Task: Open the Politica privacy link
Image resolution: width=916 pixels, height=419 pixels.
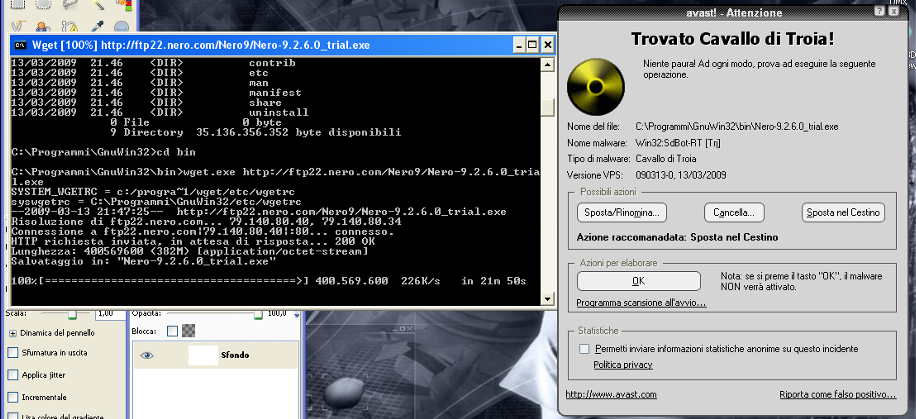Action: pos(623,365)
